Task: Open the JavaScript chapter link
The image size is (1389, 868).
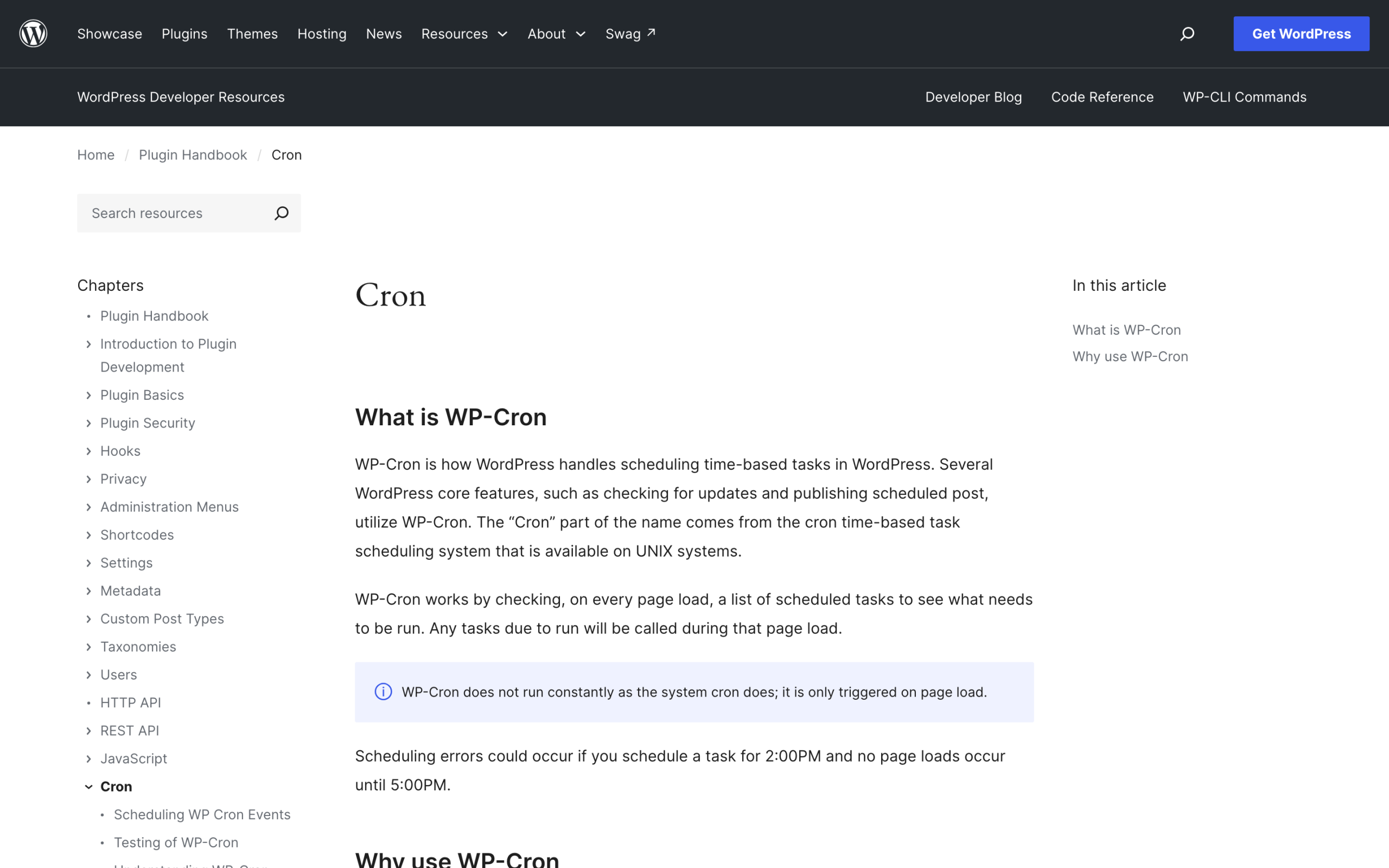Action: point(133,759)
